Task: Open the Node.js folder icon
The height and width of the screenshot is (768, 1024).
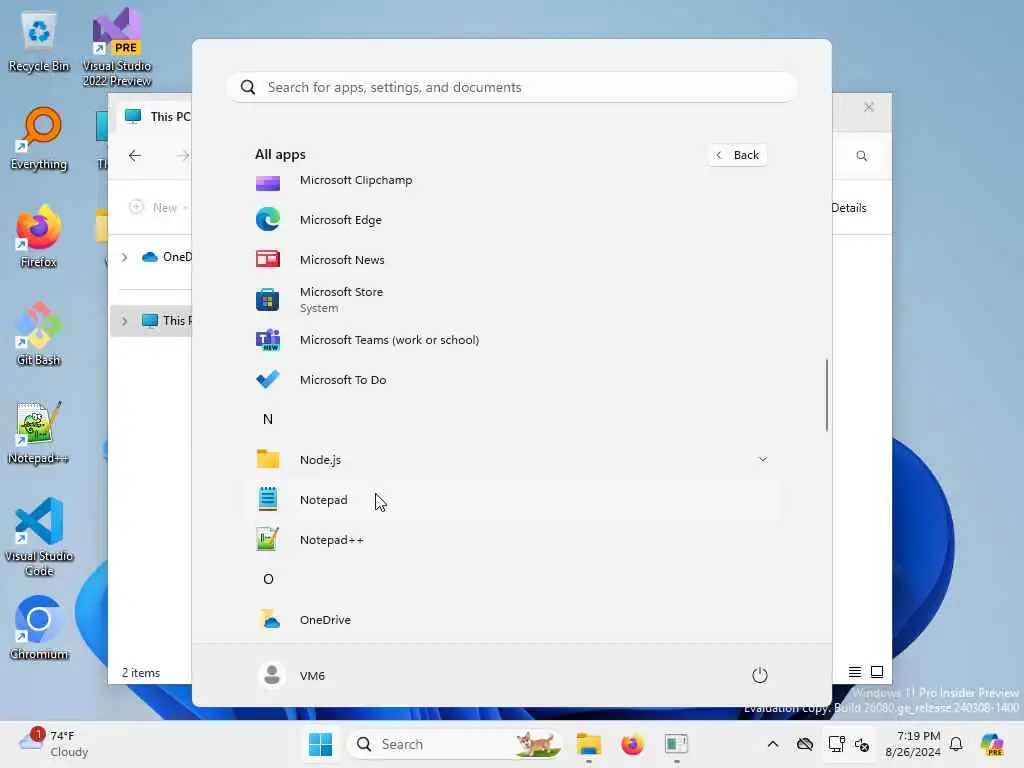Action: [268, 459]
